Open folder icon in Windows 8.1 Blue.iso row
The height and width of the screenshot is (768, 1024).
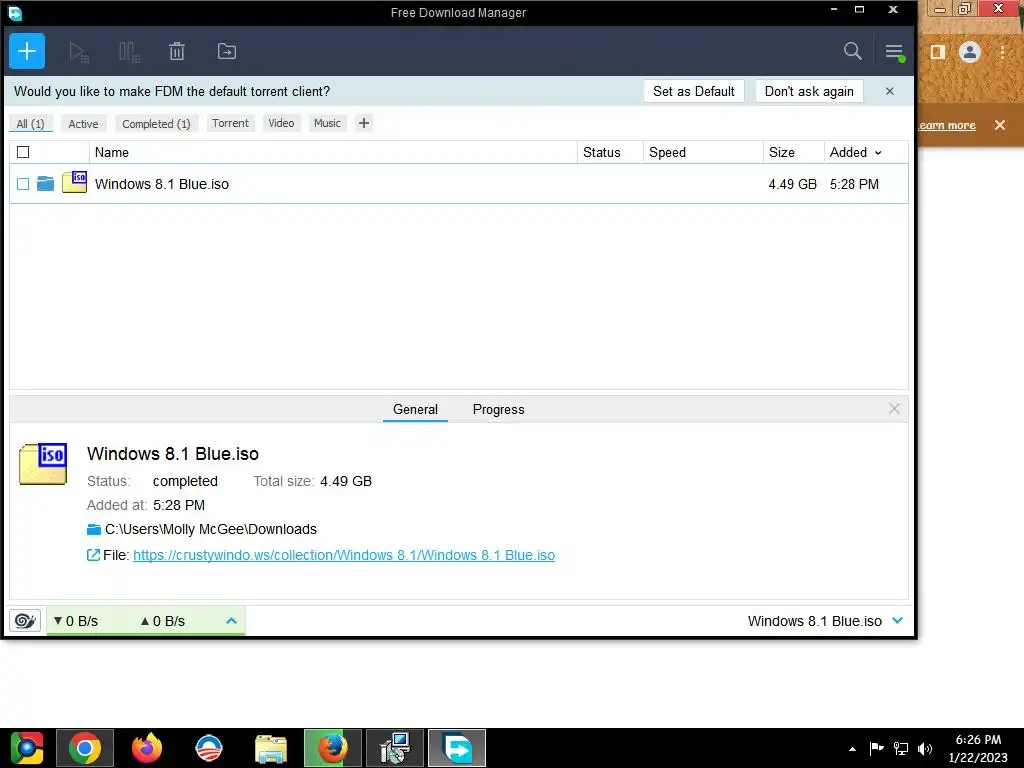[x=45, y=184]
